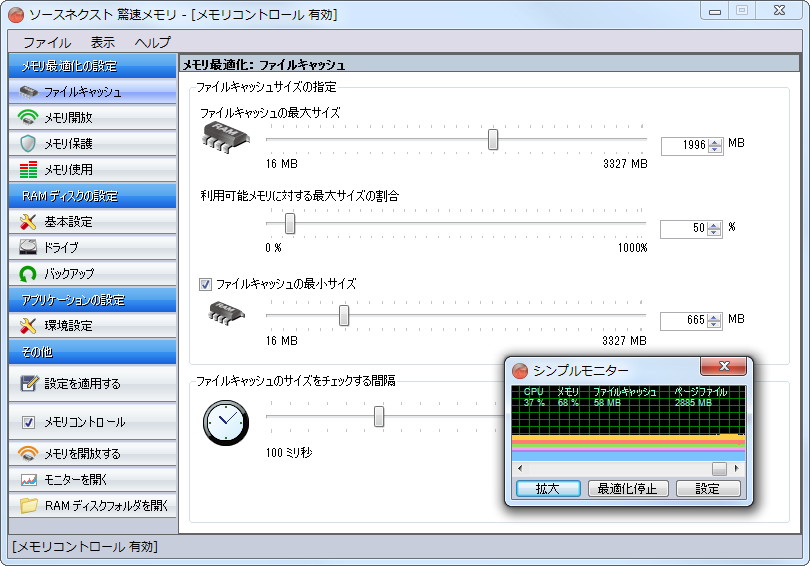Screen dimensions: 810x566
Task: Click the 665 min size input field
Action: point(684,320)
